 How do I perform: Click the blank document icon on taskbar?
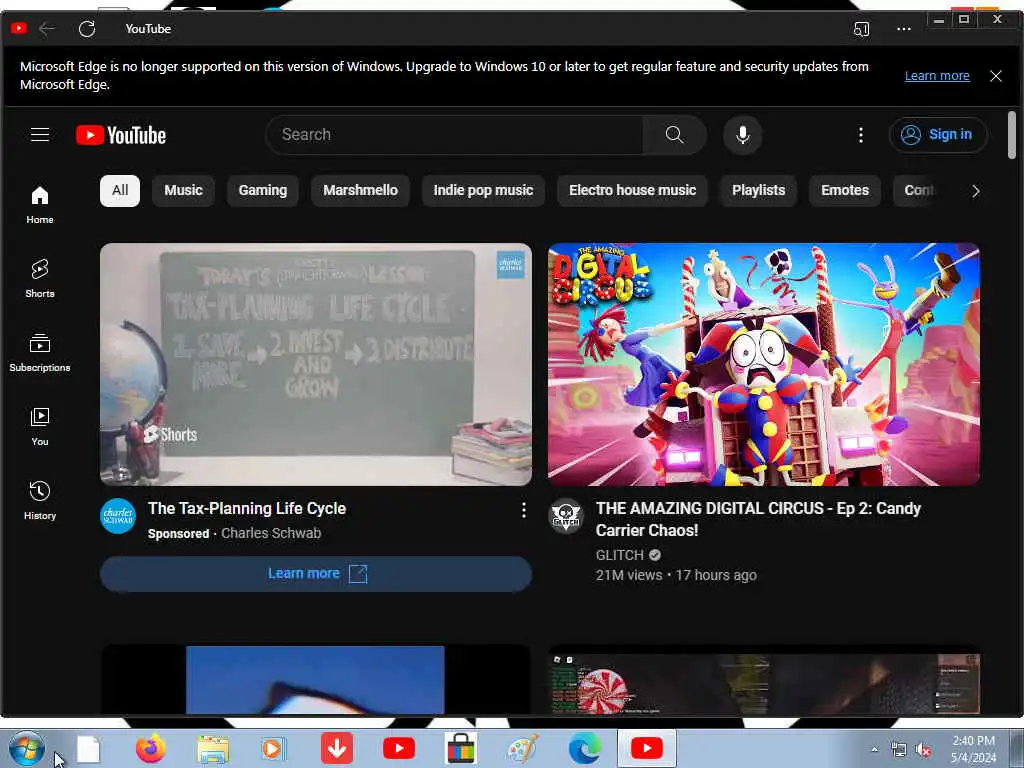[x=88, y=749]
